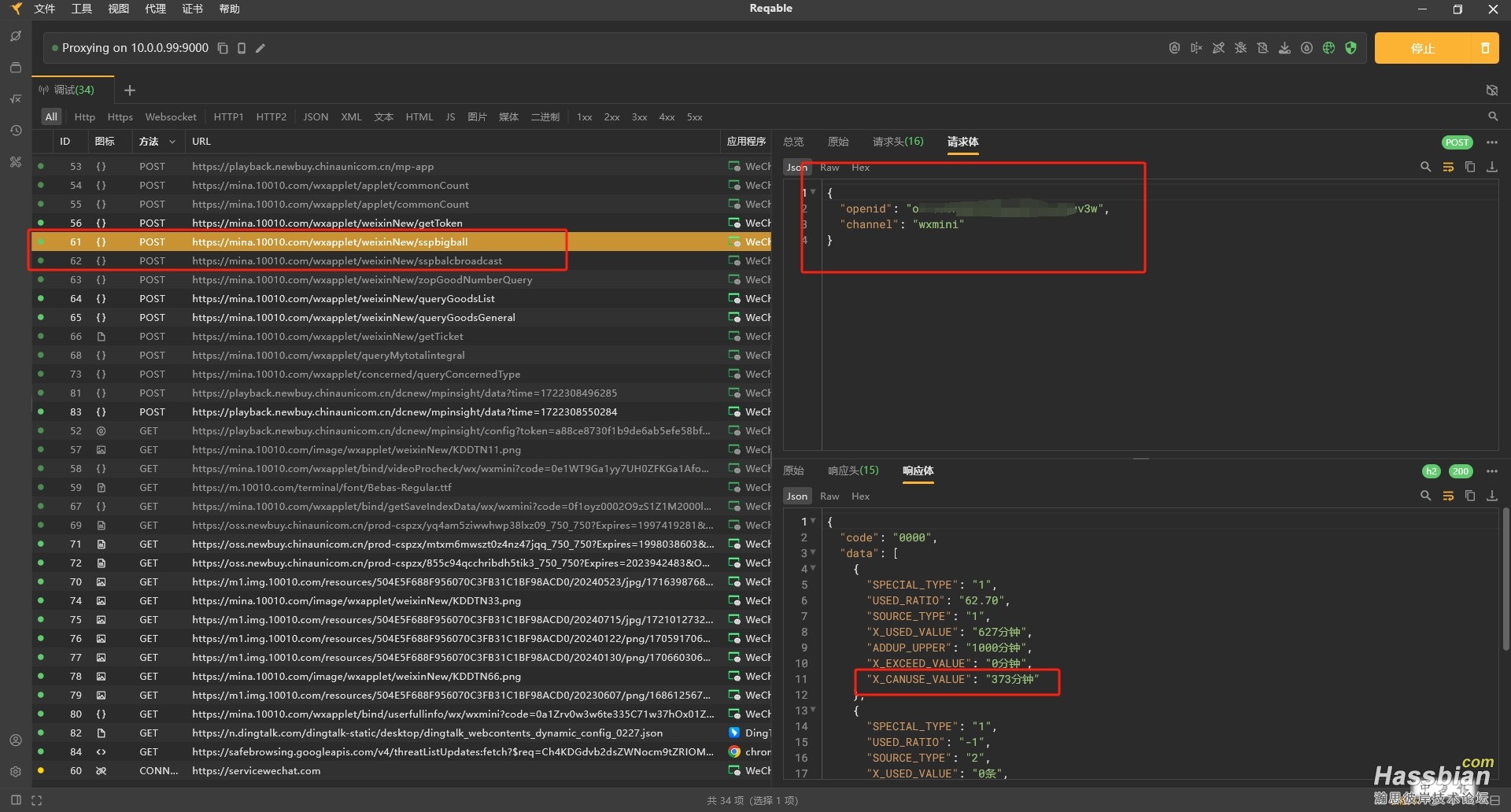Copy request body content
Viewport: 1511px width, 812px height.
coord(1469,167)
